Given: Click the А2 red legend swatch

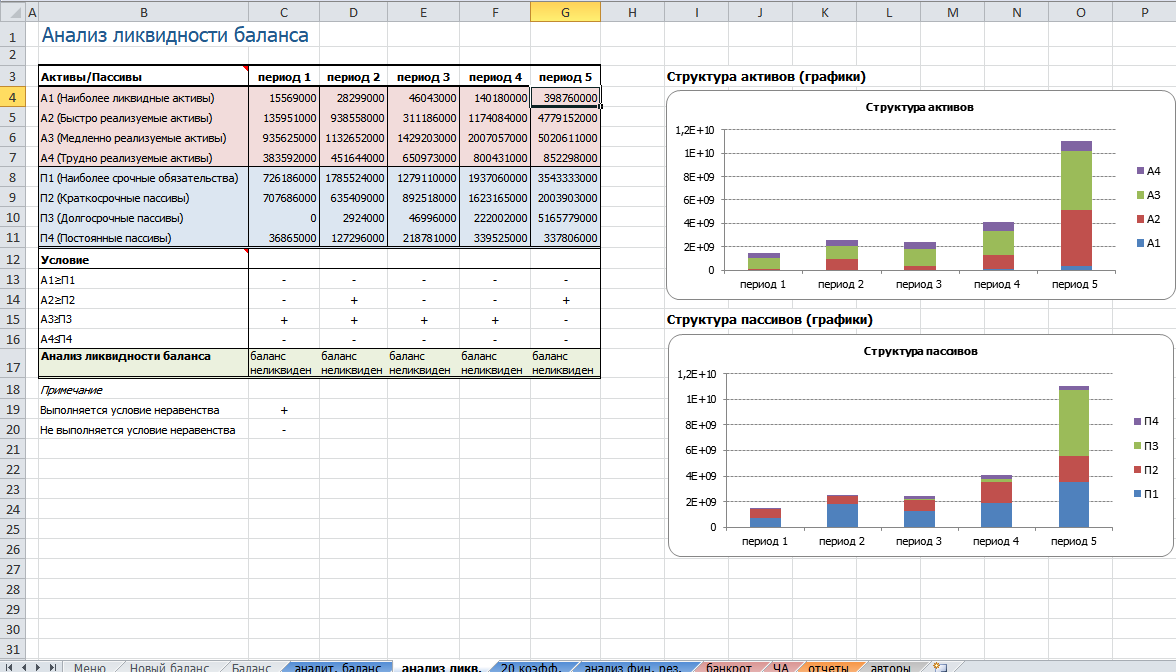Looking at the screenshot, I should coord(1141,219).
